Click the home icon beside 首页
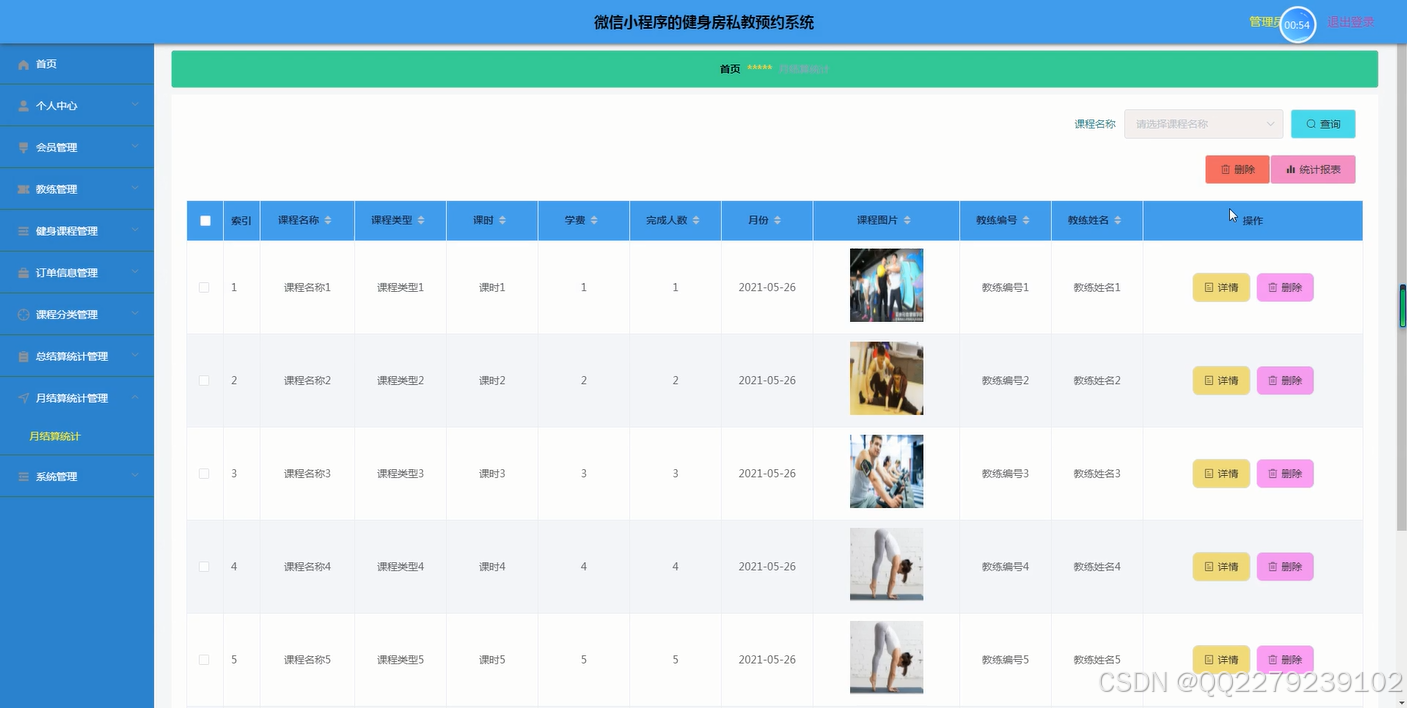This screenshot has height=708, width=1407. [x=24, y=62]
